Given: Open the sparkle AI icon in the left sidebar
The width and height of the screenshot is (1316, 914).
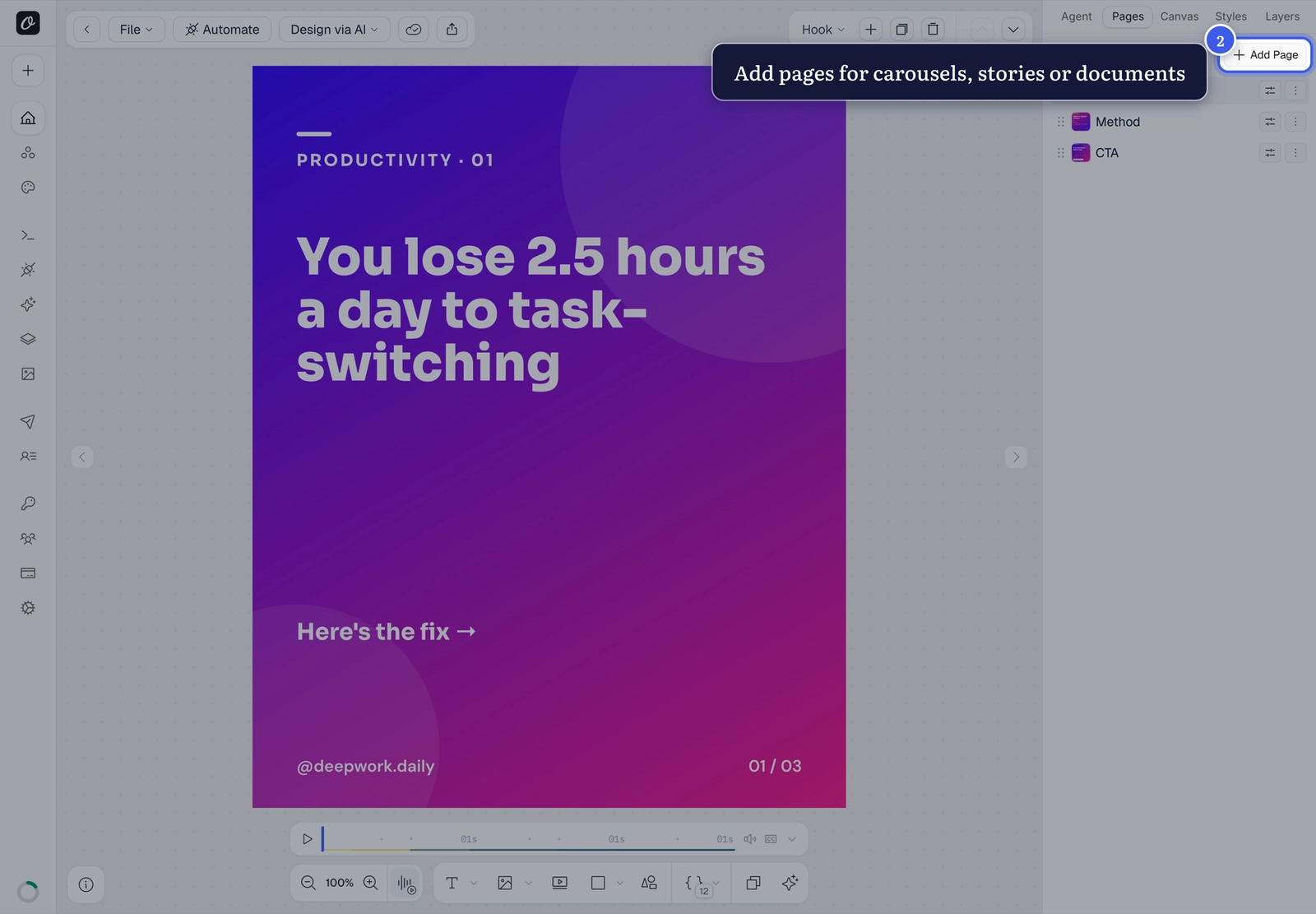Looking at the screenshot, I should [x=28, y=304].
